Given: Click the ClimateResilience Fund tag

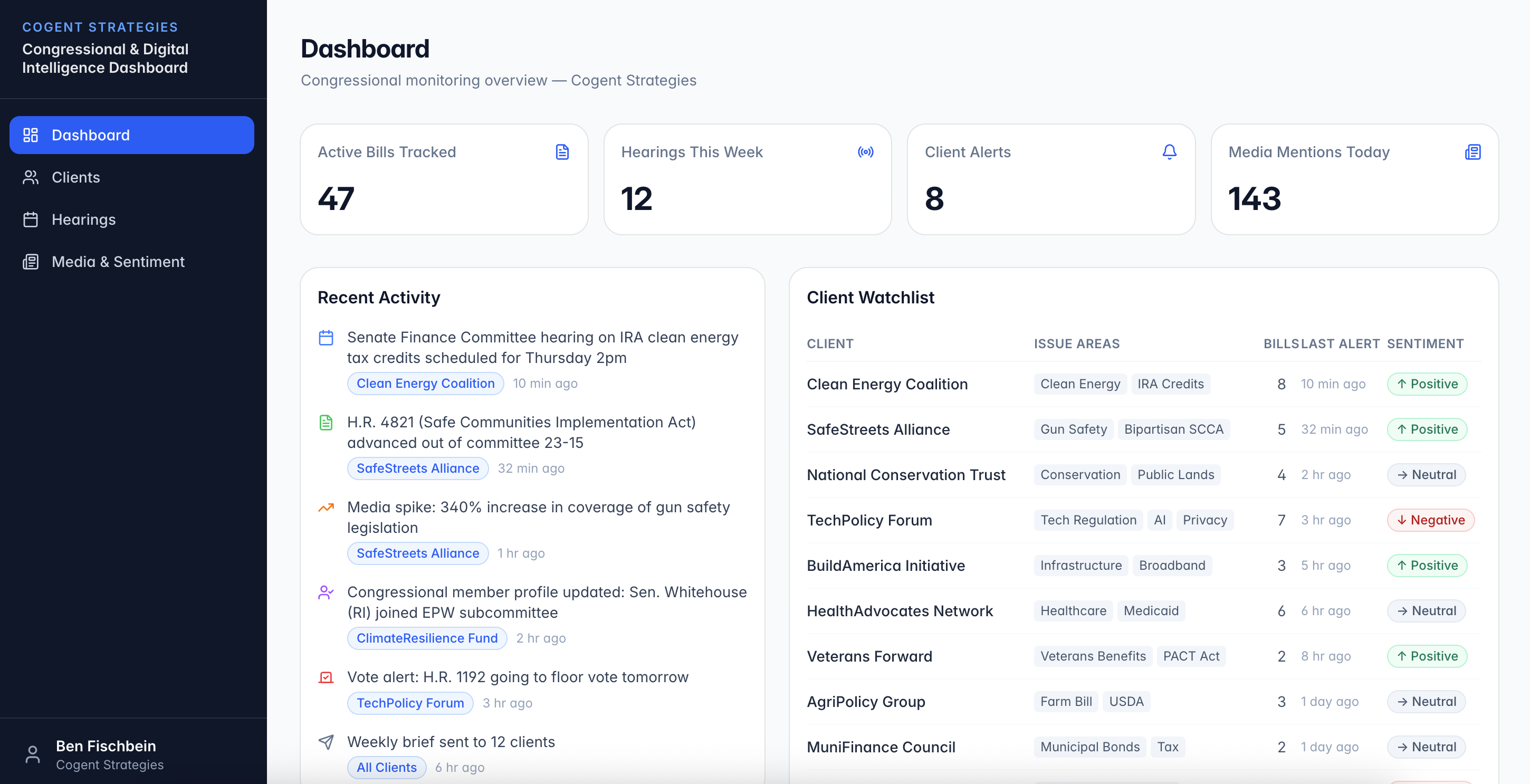Looking at the screenshot, I should pyautogui.click(x=426, y=638).
